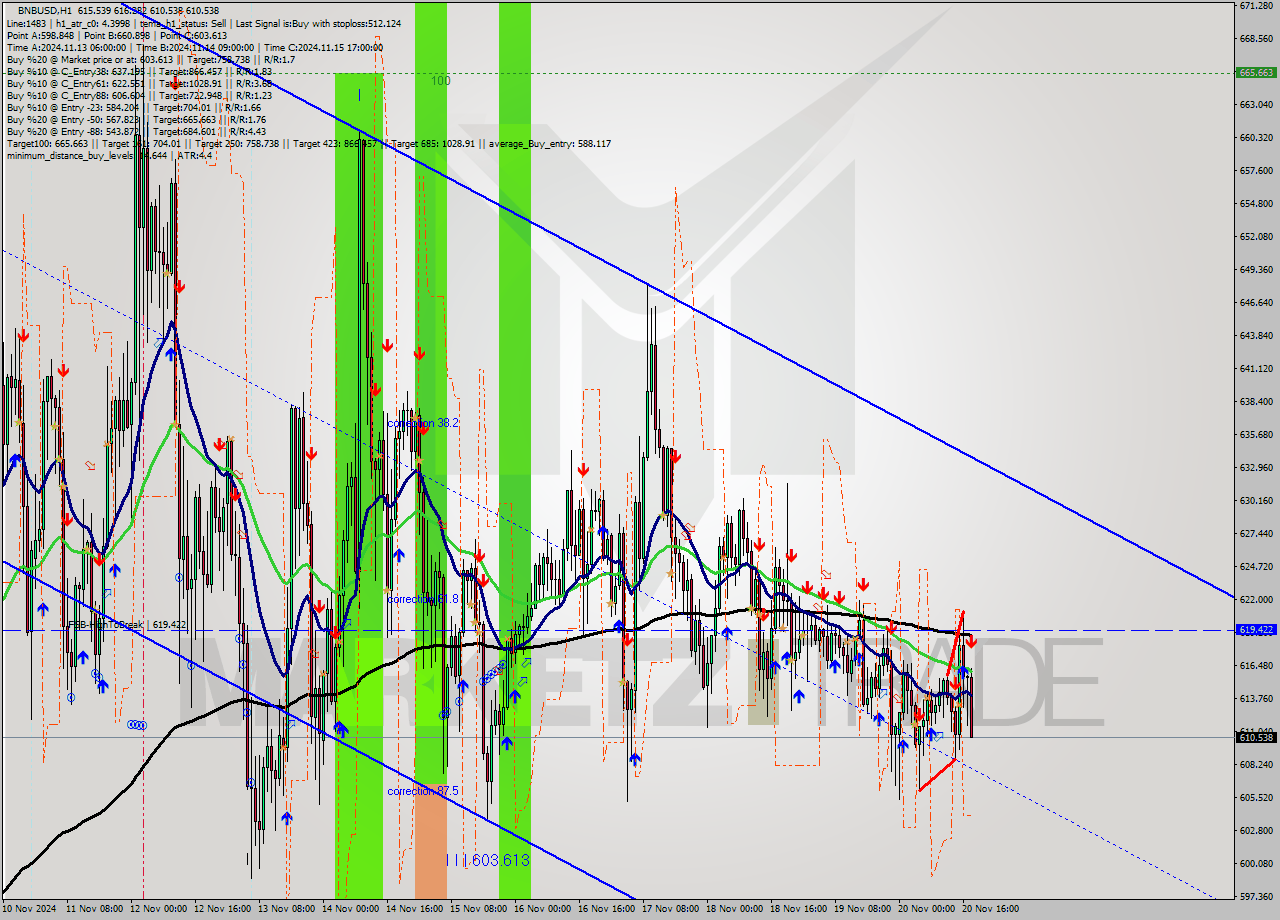The width and height of the screenshot is (1280, 920).
Task: Click the 'correction 38.2' label
Action: tap(423, 423)
